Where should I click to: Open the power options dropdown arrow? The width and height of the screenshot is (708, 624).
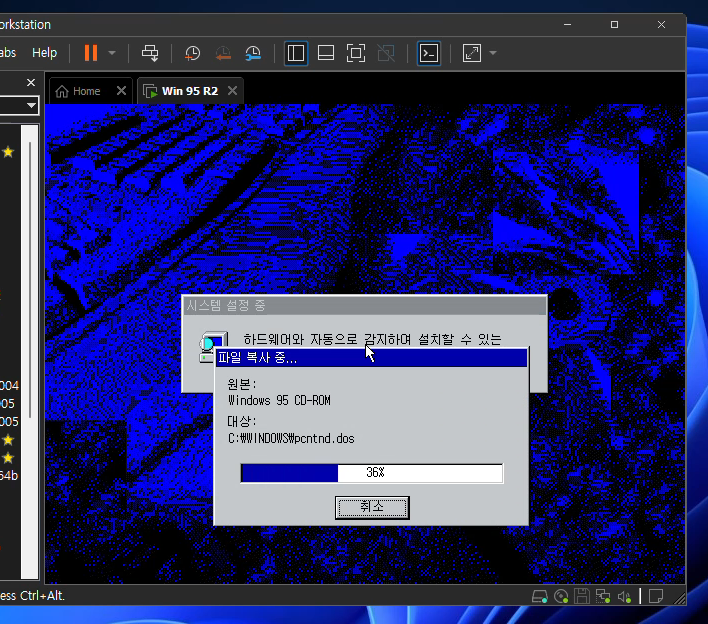coord(112,53)
